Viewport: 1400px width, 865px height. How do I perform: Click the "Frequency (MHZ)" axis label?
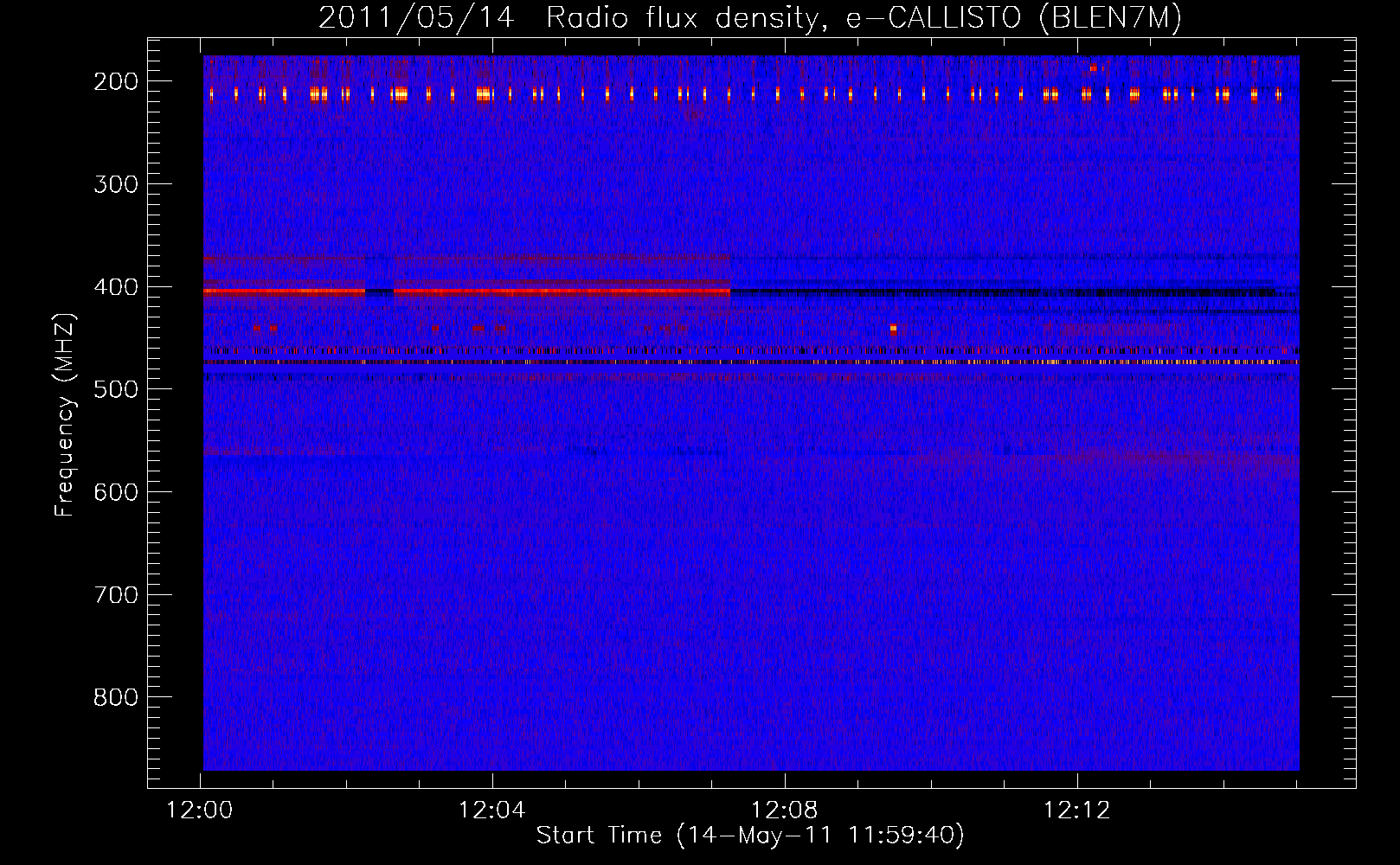coord(64,414)
